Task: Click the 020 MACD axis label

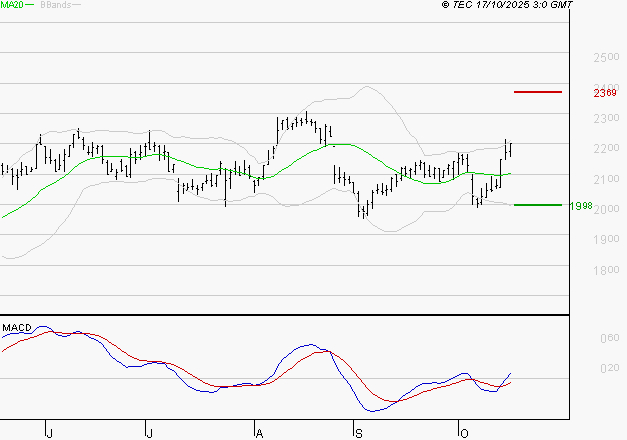Action: pos(609,368)
